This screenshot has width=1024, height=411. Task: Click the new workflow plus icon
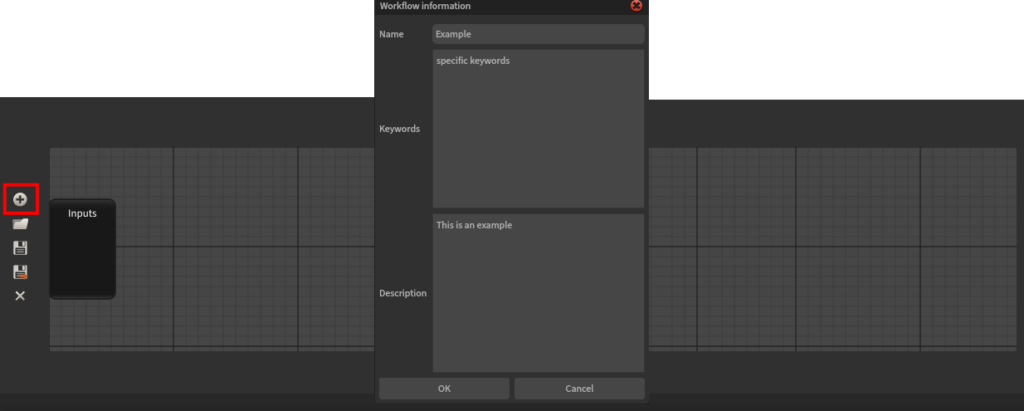pos(20,199)
